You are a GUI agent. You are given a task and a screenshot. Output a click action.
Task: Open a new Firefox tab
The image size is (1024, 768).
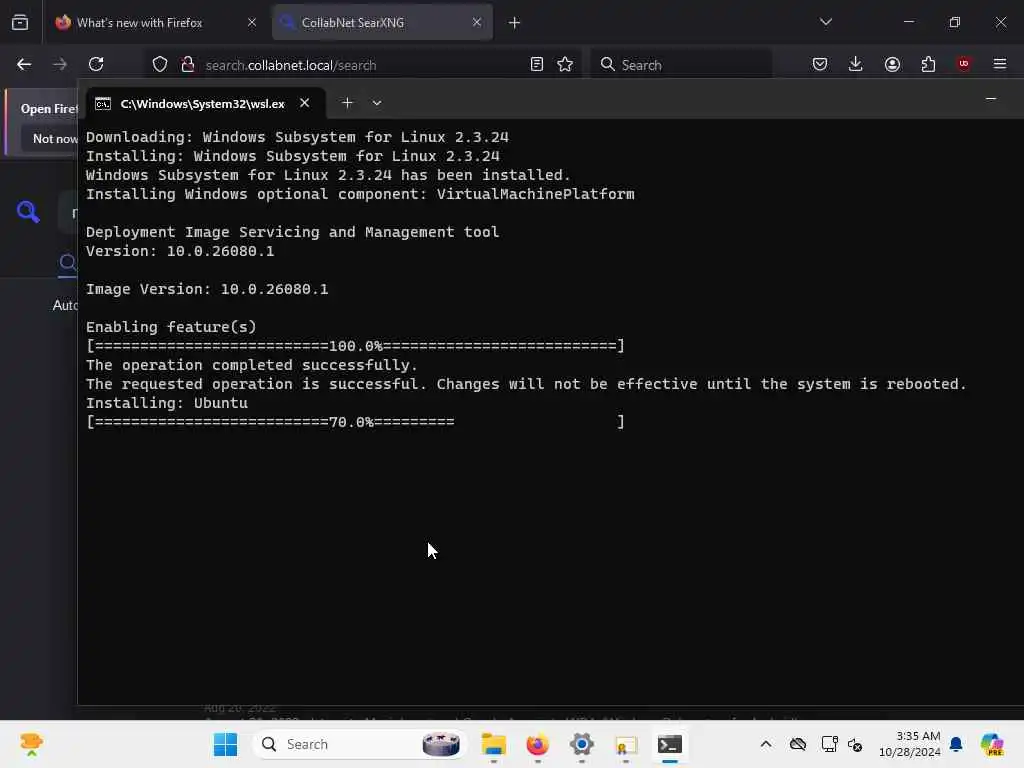(514, 22)
